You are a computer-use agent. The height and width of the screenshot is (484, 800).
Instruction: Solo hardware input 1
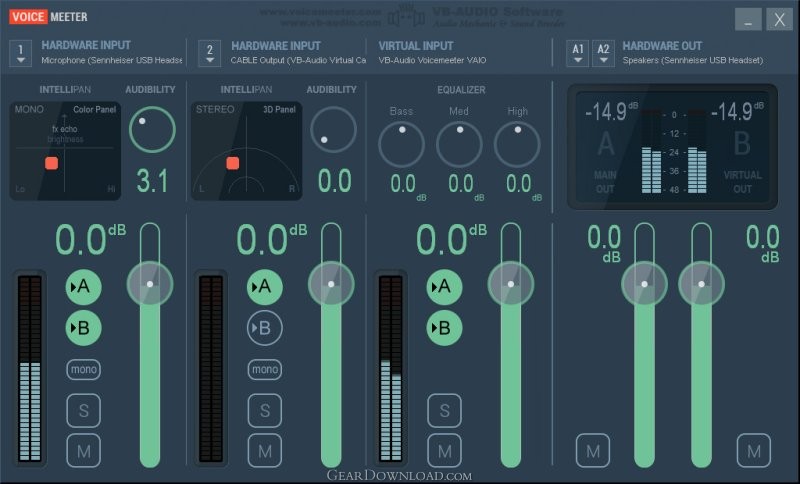click(84, 411)
